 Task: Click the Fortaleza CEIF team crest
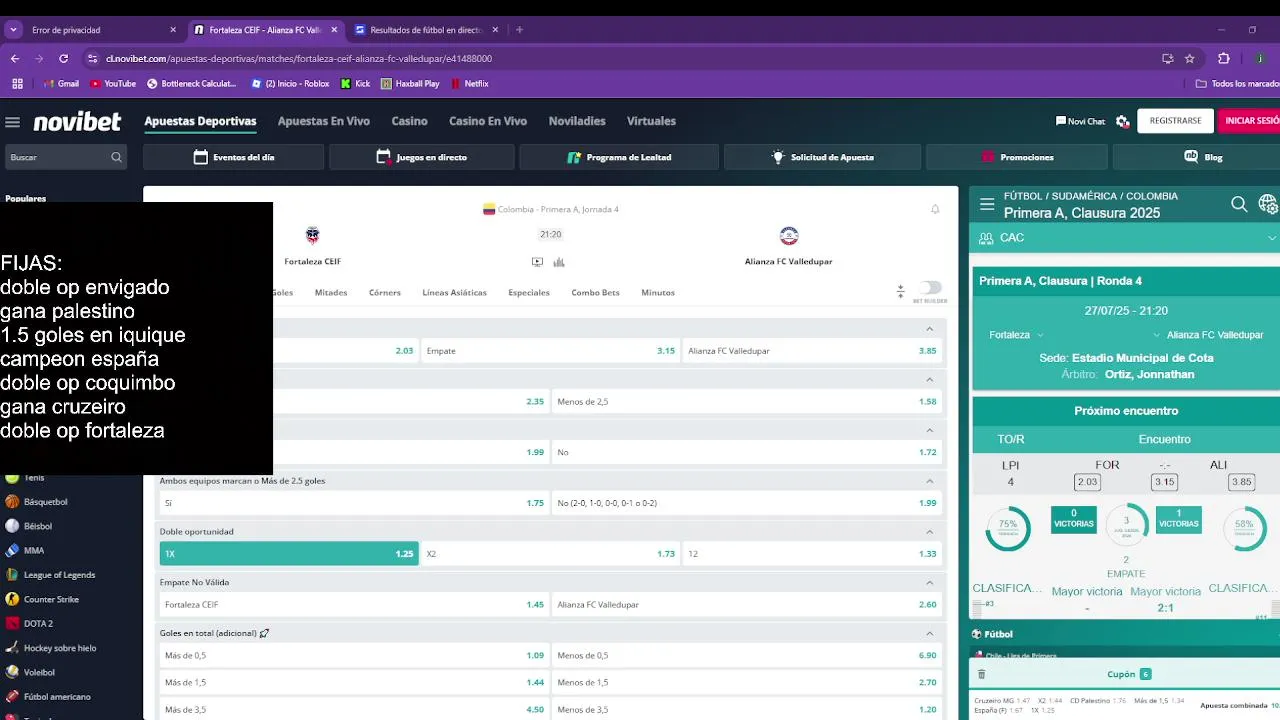(x=312, y=236)
